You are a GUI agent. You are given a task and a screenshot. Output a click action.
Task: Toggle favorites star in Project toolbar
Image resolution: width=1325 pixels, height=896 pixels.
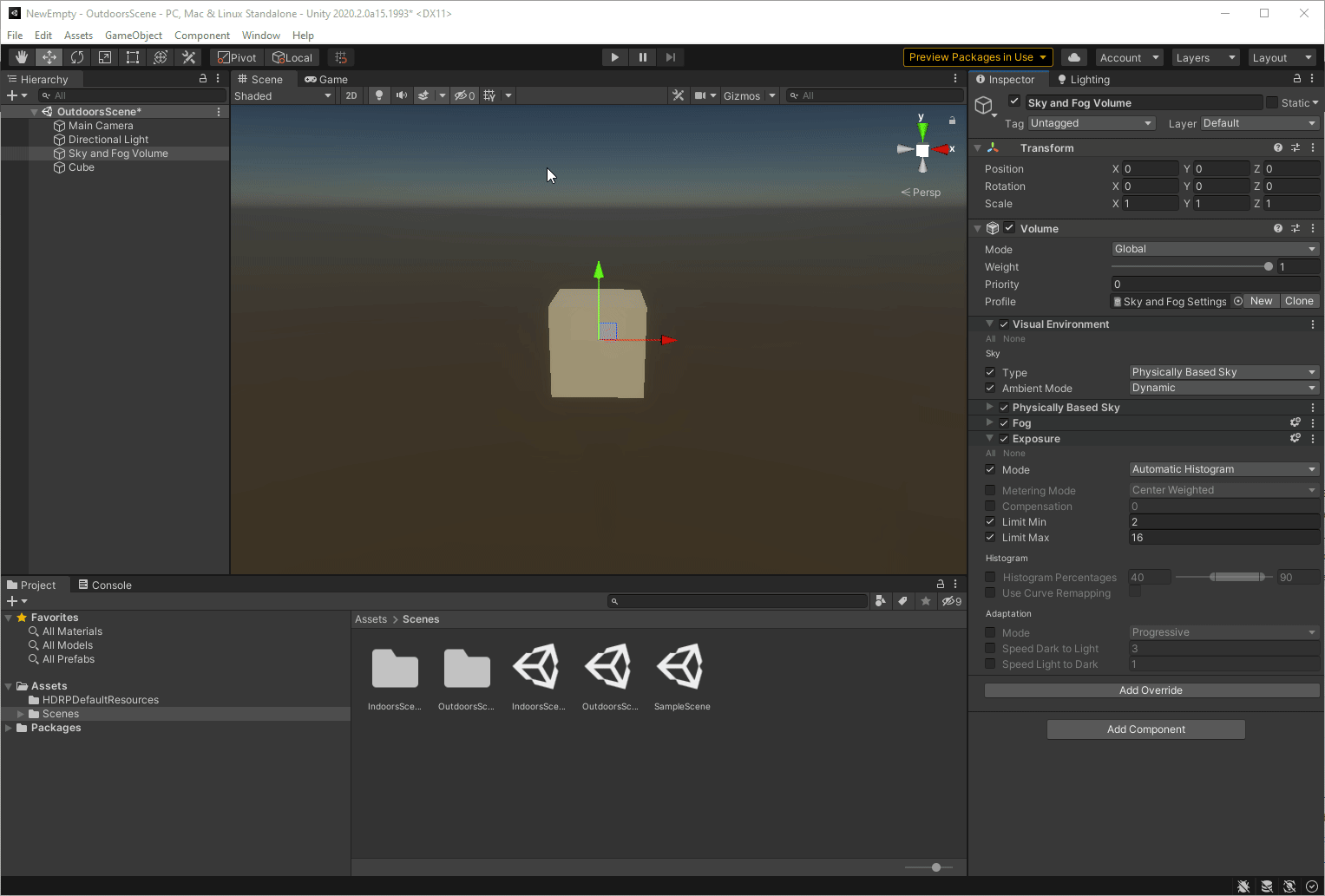click(x=926, y=601)
